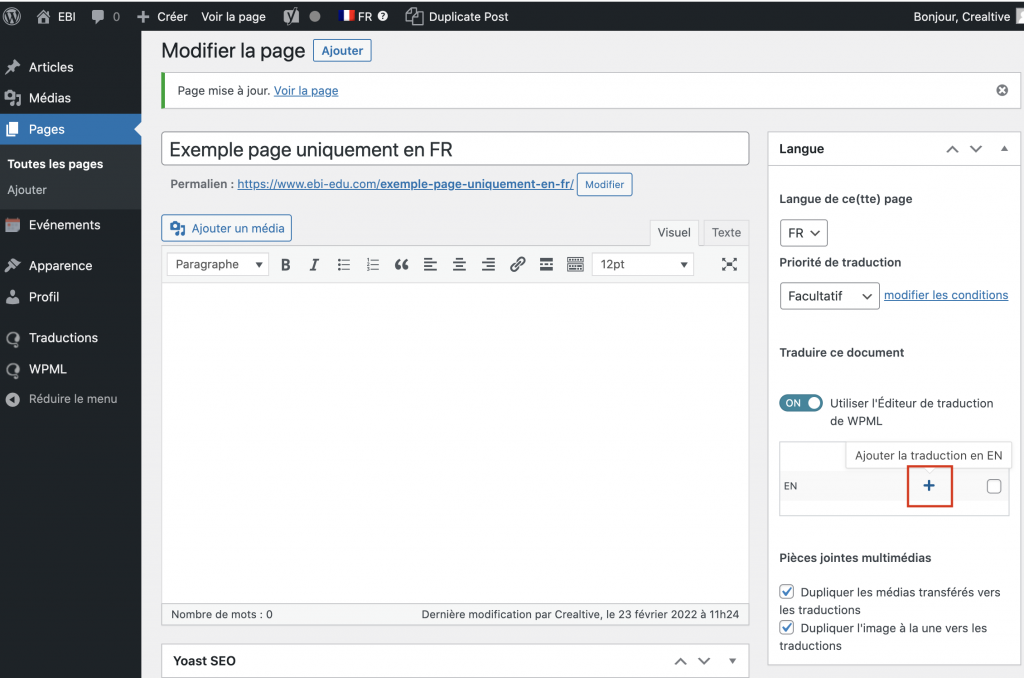Click modifier les conditions link
The height and width of the screenshot is (678, 1024).
[946, 295]
